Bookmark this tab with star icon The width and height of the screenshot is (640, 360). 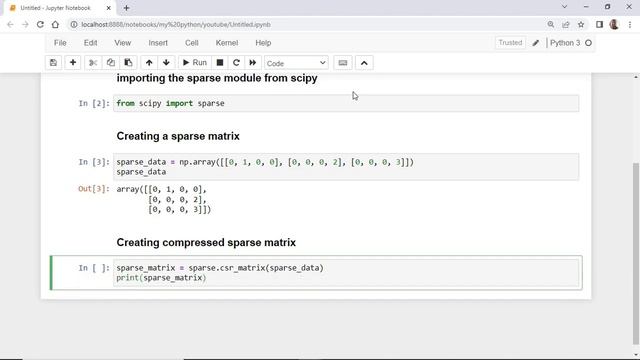(x=581, y=24)
